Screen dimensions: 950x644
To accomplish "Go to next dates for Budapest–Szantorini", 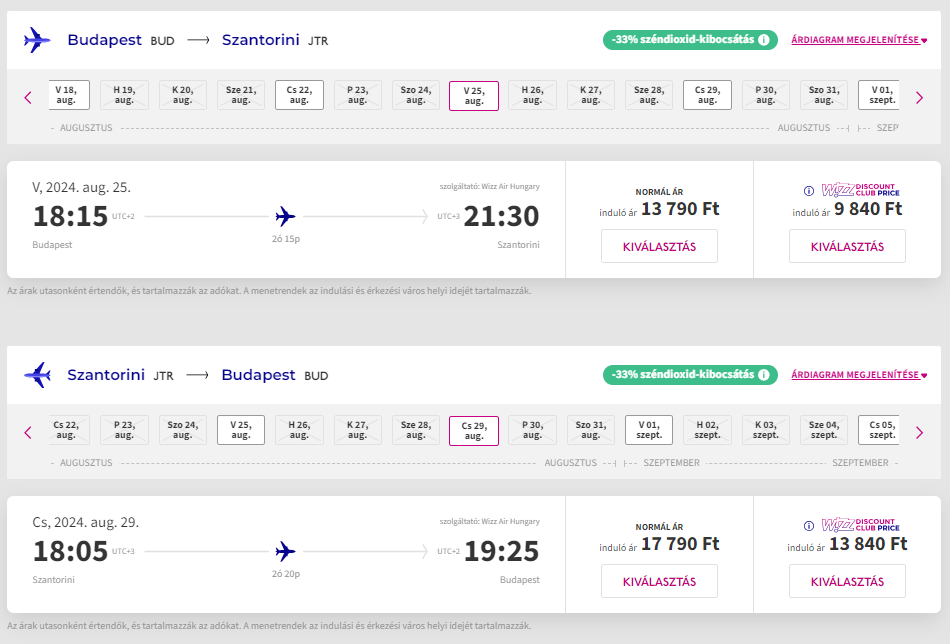I will tap(919, 97).
